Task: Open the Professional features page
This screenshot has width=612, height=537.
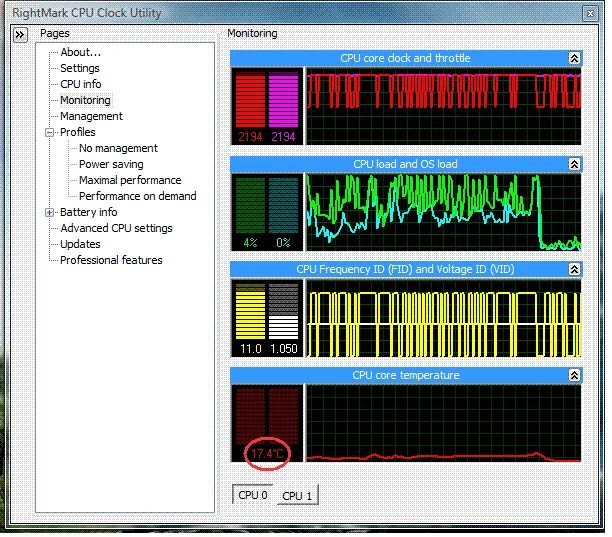Action: pos(111,260)
